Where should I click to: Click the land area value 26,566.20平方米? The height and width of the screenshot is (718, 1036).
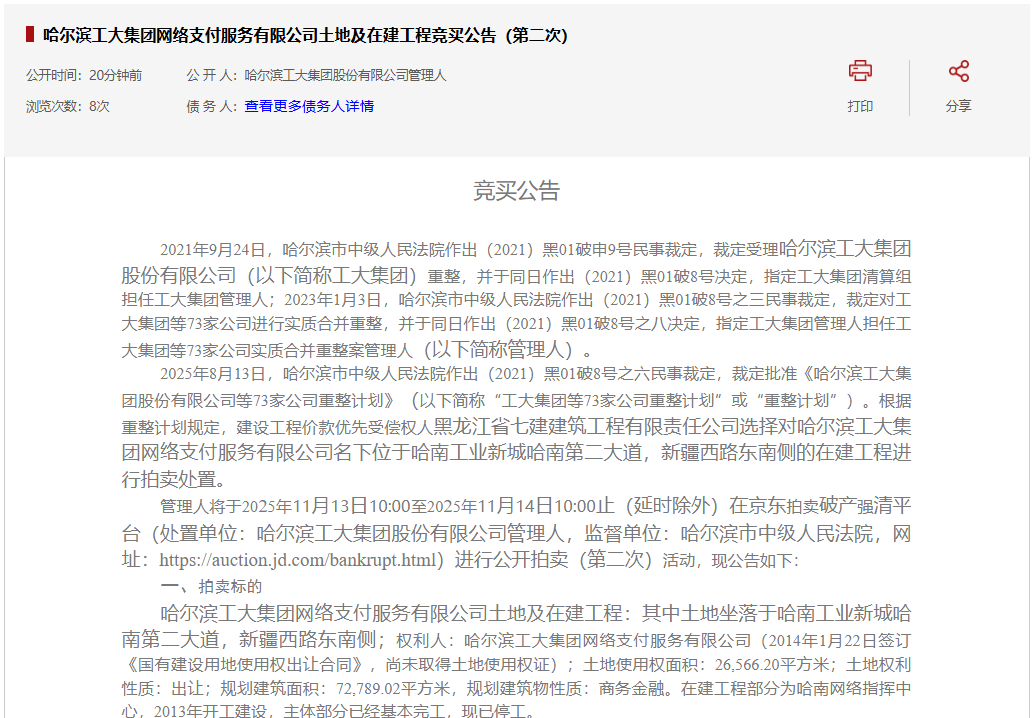(772, 664)
